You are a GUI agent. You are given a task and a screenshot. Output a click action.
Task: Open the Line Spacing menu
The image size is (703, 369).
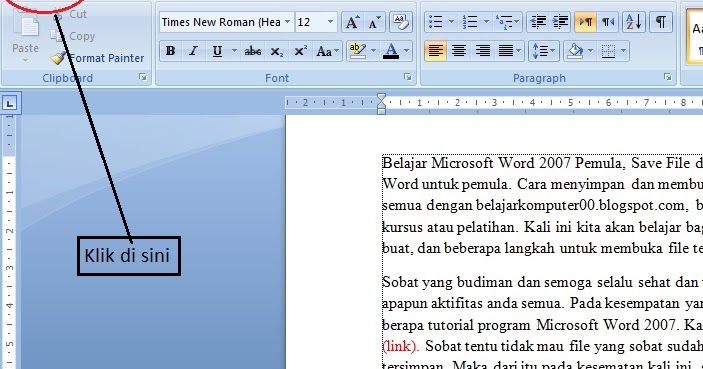543,51
